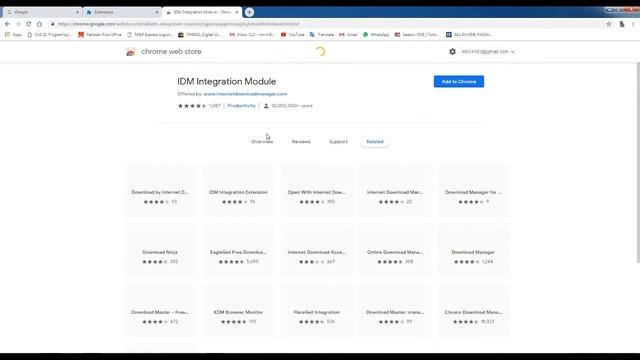The height and width of the screenshot is (360, 640).
Task: Click the Chrome Web Store logo
Action: click(x=131, y=52)
